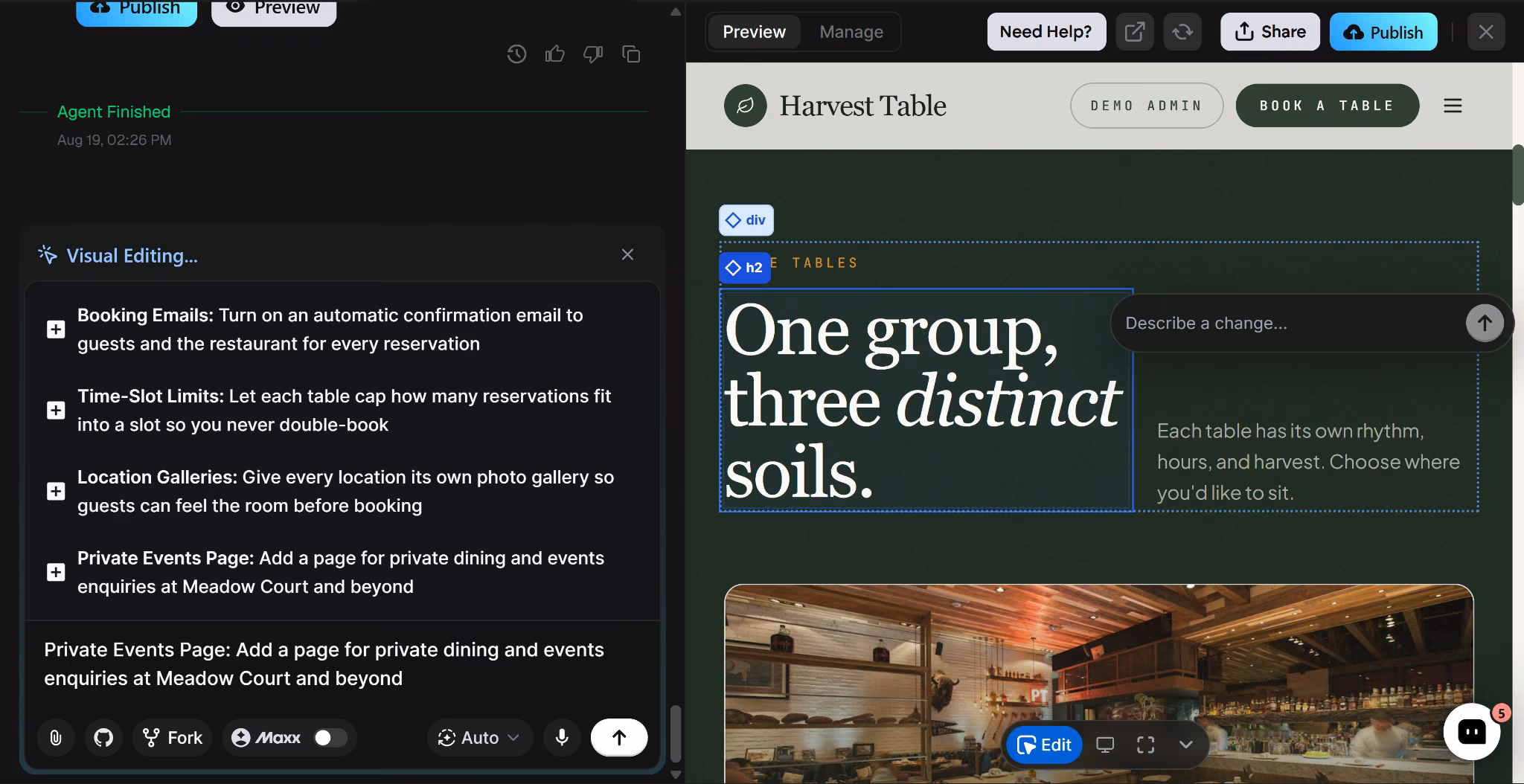Click the Harvest Table site title
Screen dimensions: 1524x784
click(x=862, y=106)
